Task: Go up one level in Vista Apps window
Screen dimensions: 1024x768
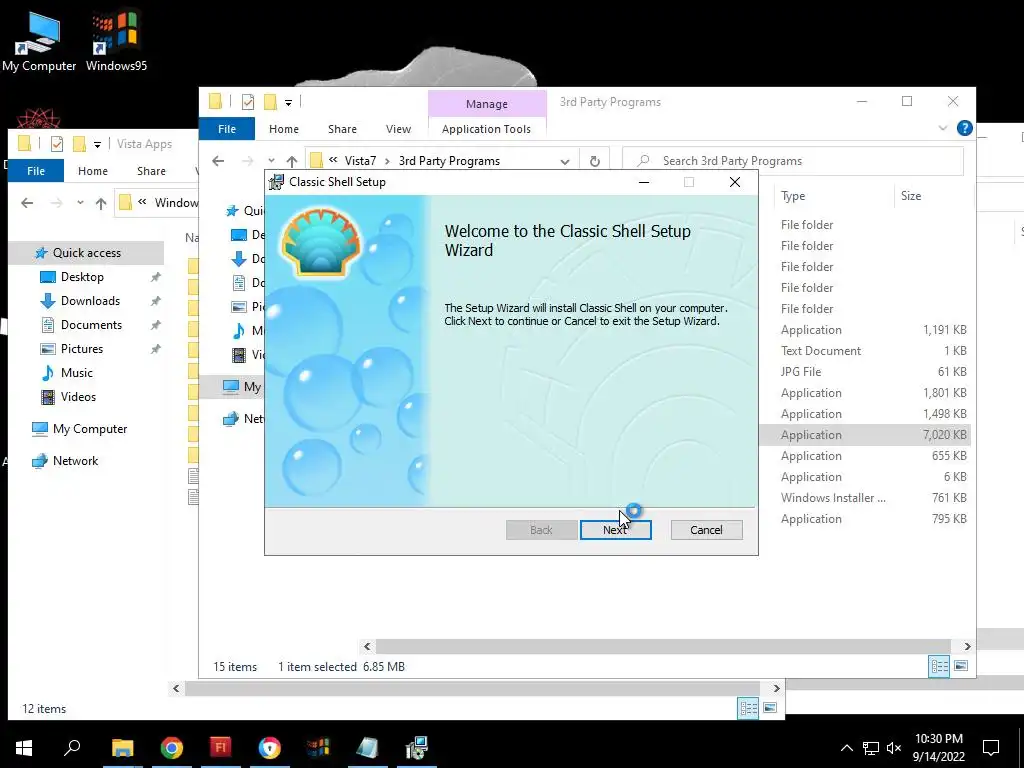Action: (x=101, y=203)
